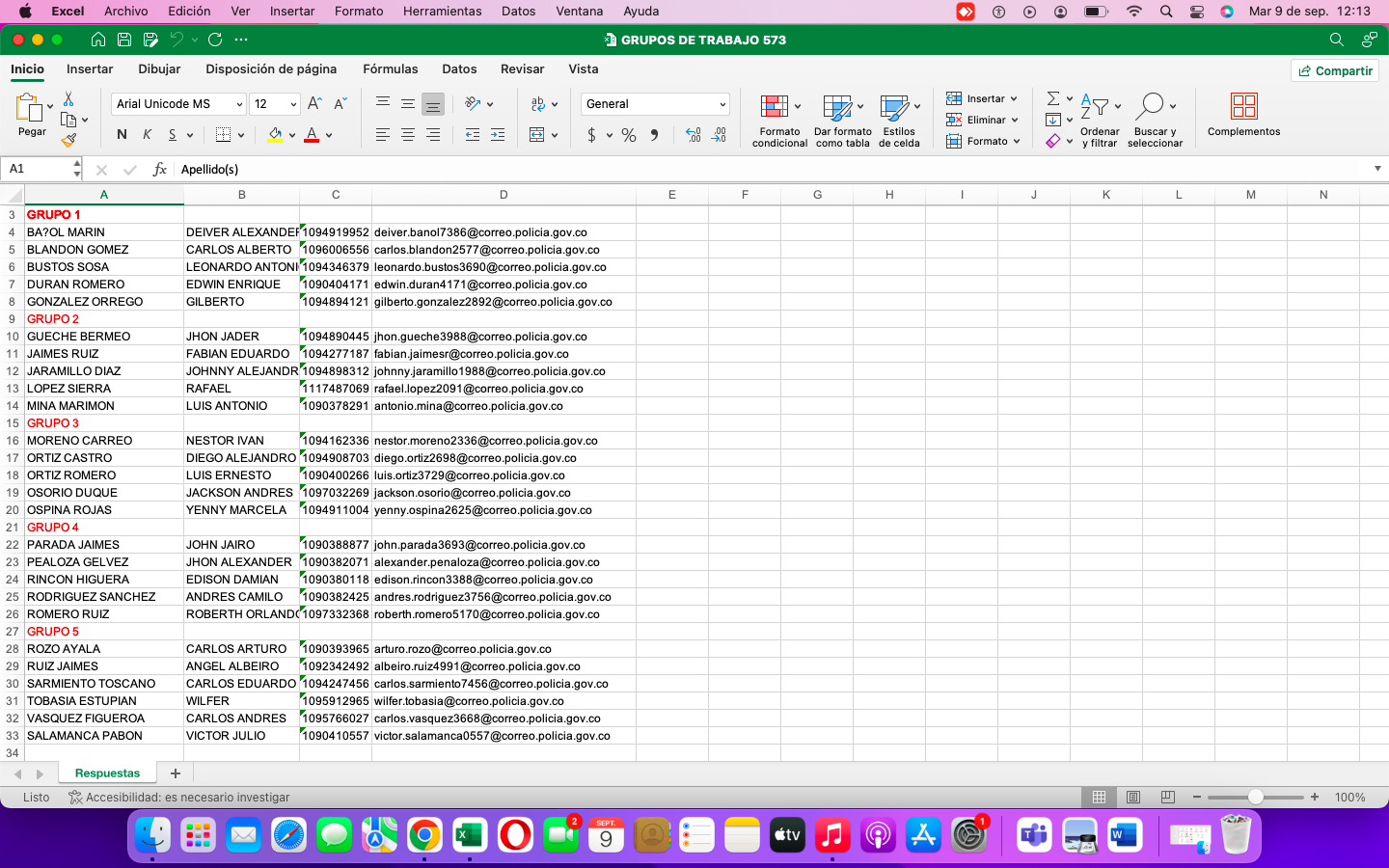
Task: Center text horizontally with the align center icon
Action: pyautogui.click(x=408, y=135)
